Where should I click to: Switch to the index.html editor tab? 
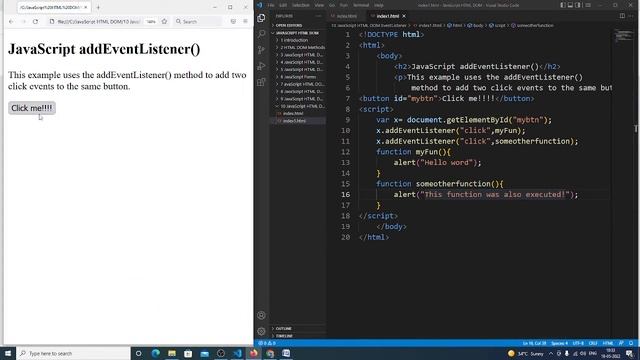click(347, 16)
